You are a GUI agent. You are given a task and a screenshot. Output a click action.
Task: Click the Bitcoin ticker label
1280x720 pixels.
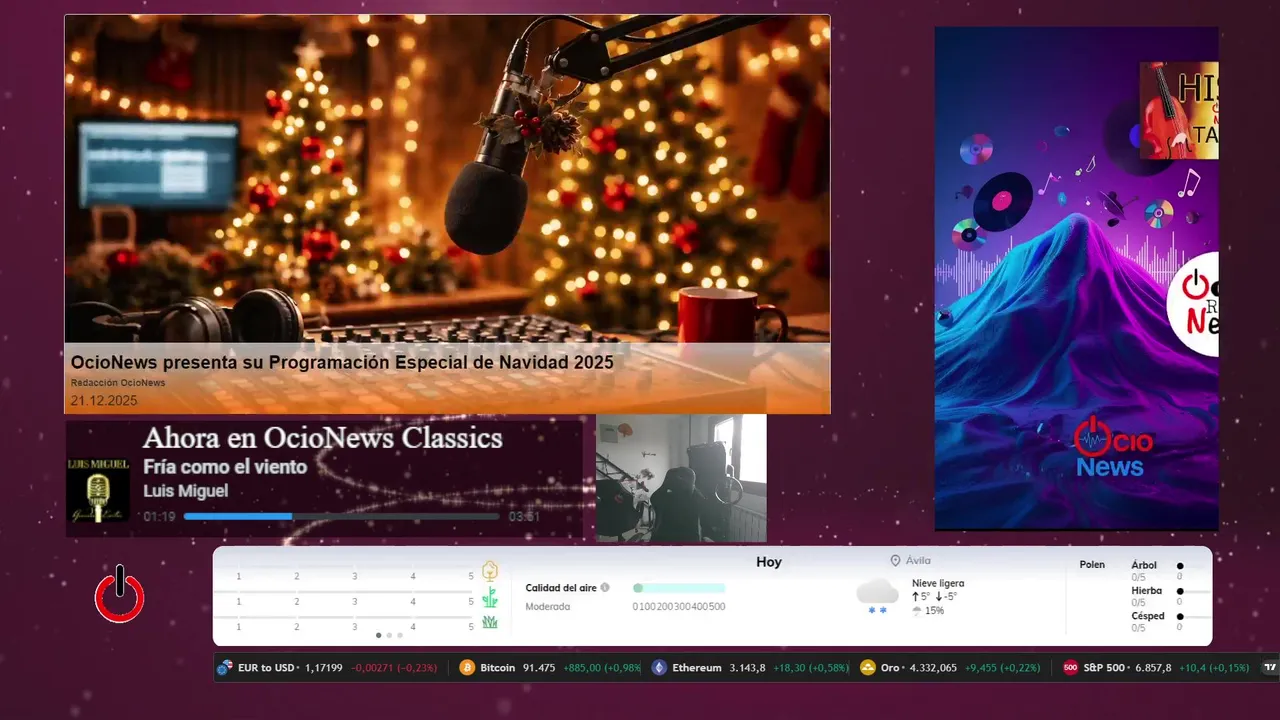pyautogui.click(x=498, y=668)
